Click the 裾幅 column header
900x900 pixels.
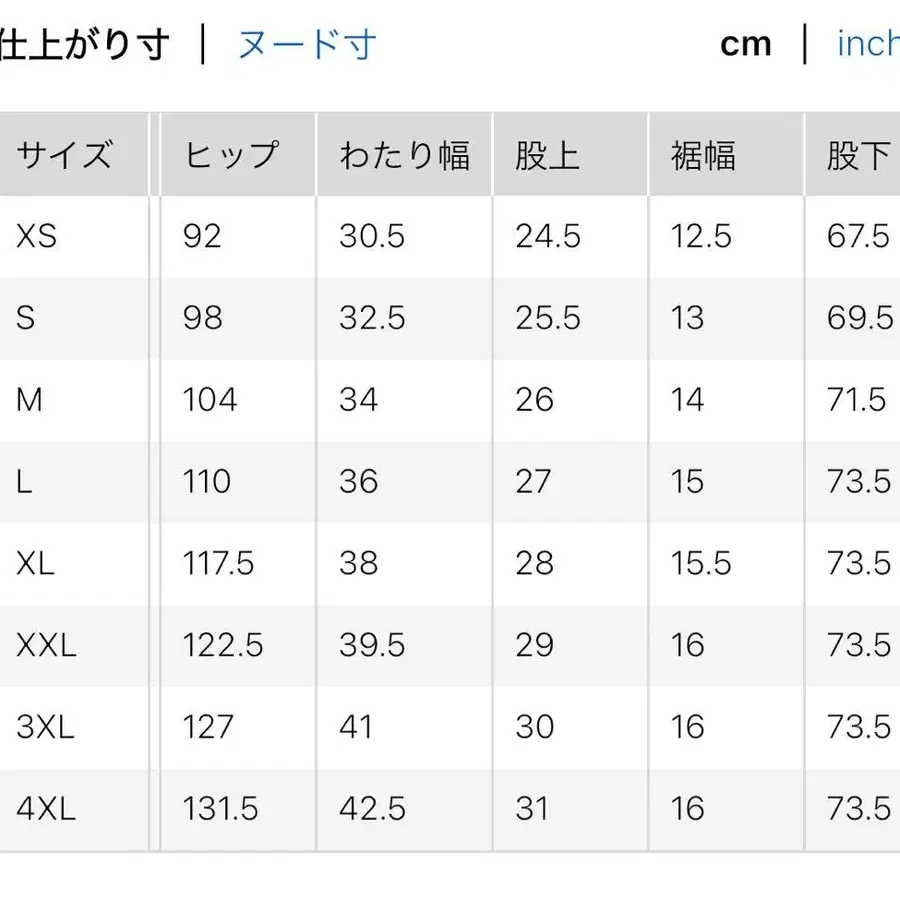(x=703, y=153)
